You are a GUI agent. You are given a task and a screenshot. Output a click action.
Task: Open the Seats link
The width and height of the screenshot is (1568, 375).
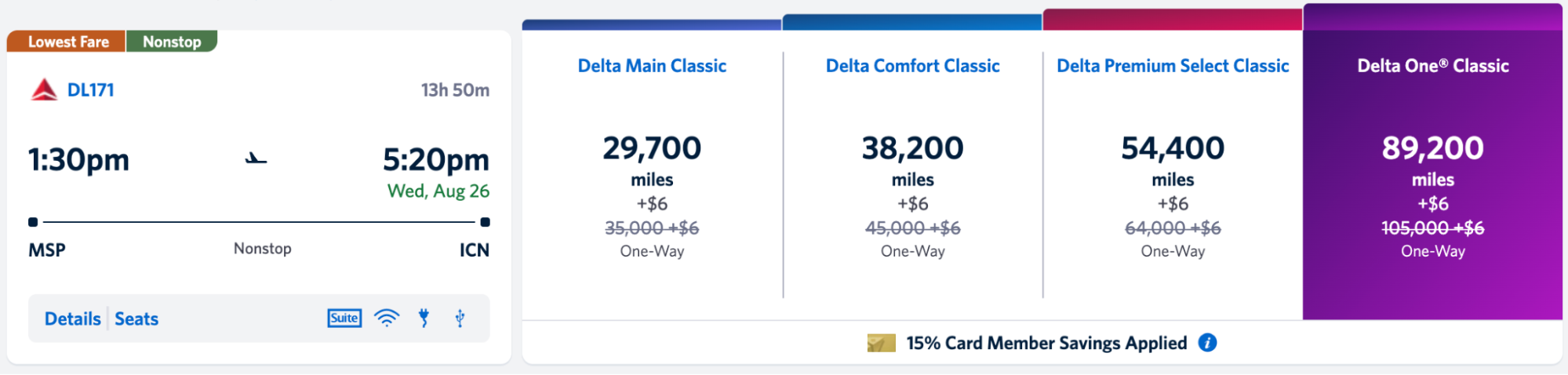click(x=136, y=319)
